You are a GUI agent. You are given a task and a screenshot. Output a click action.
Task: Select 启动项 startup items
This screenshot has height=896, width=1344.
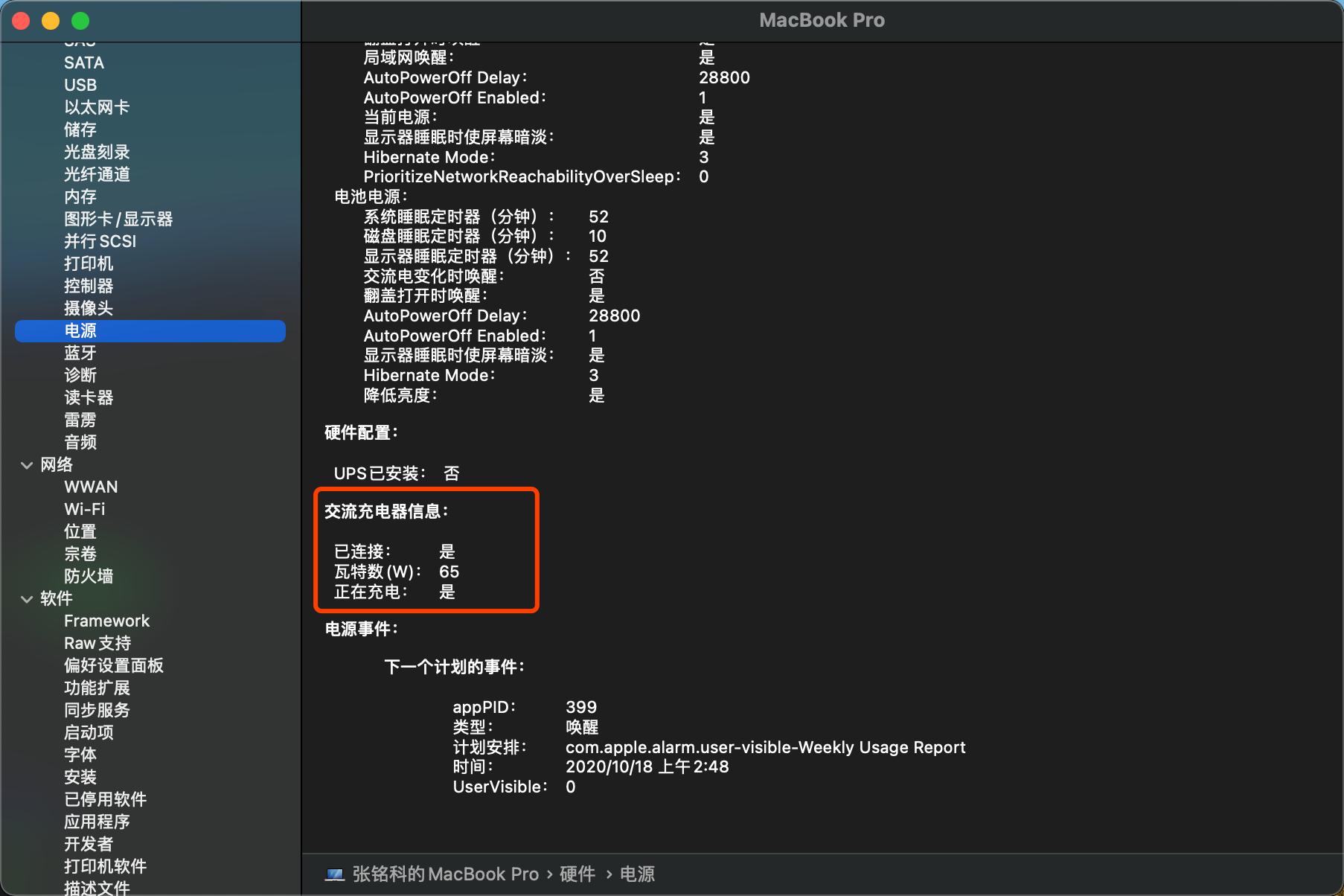(x=87, y=732)
